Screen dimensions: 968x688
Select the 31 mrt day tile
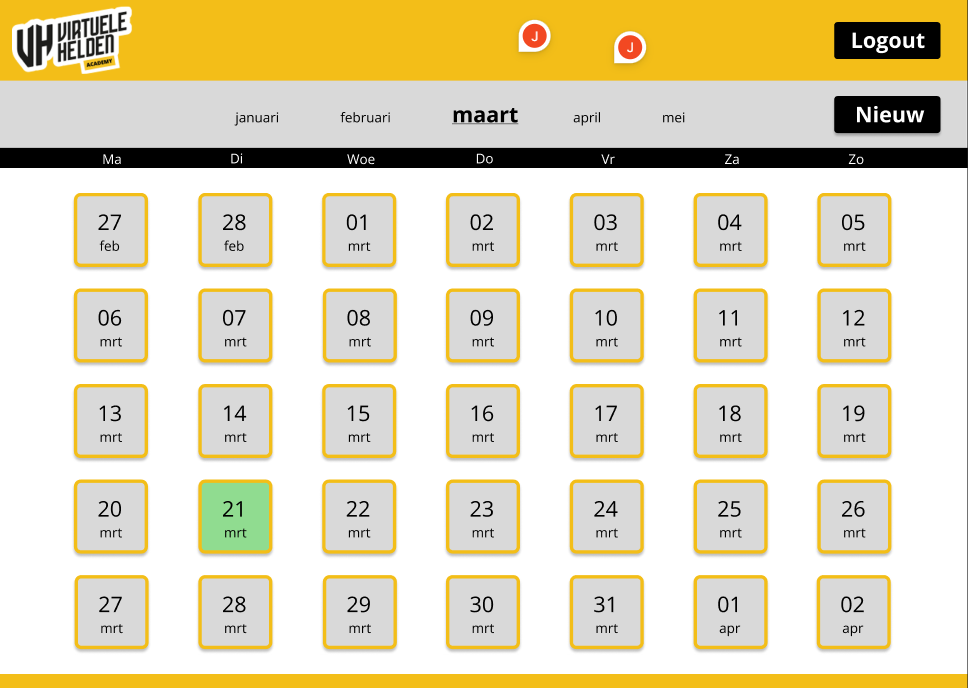click(607, 612)
